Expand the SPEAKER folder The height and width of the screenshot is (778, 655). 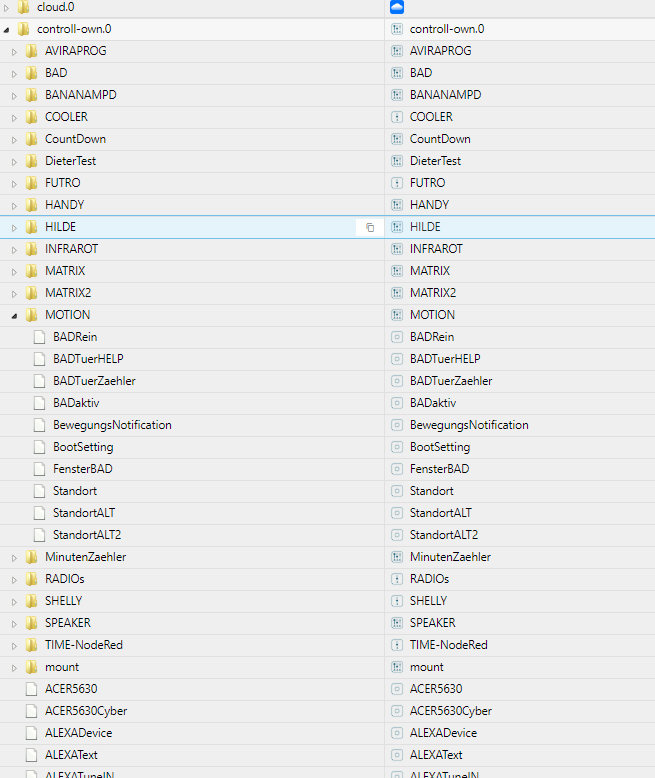[x=14, y=623]
